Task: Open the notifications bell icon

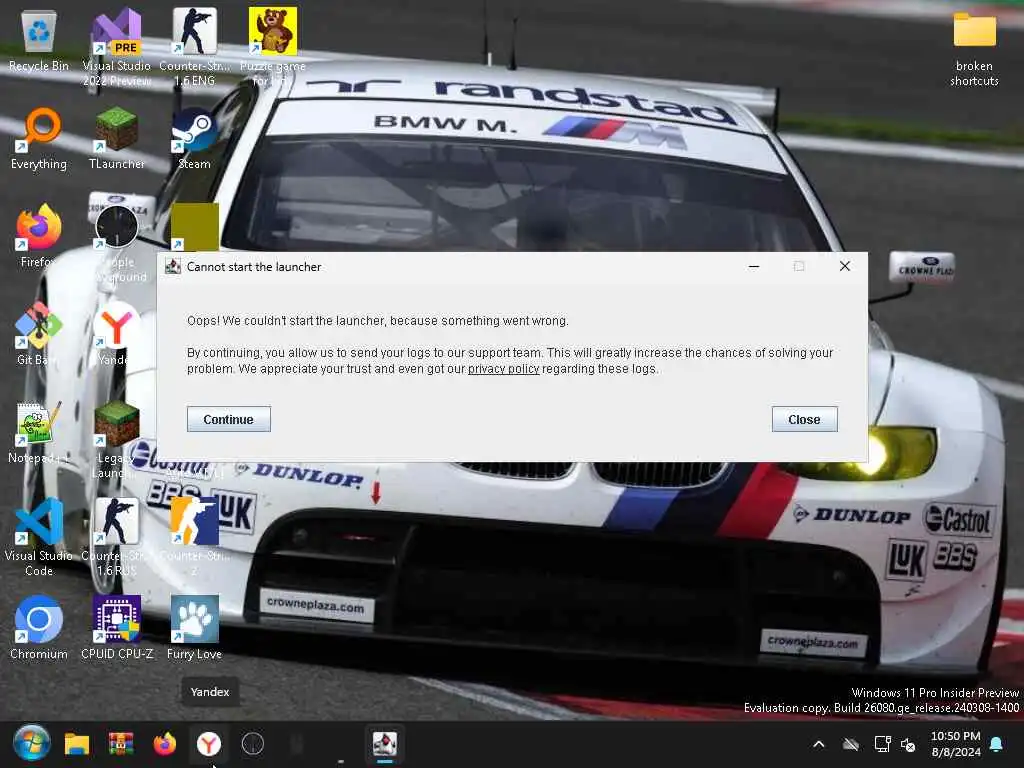Action: point(997,744)
